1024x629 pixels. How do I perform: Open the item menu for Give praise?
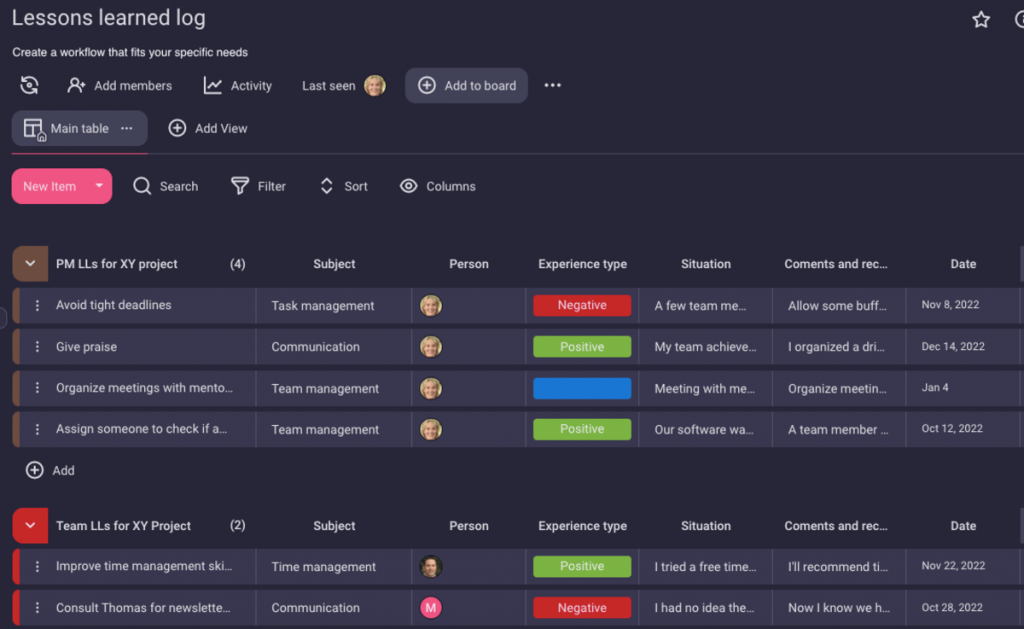click(37, 346)
